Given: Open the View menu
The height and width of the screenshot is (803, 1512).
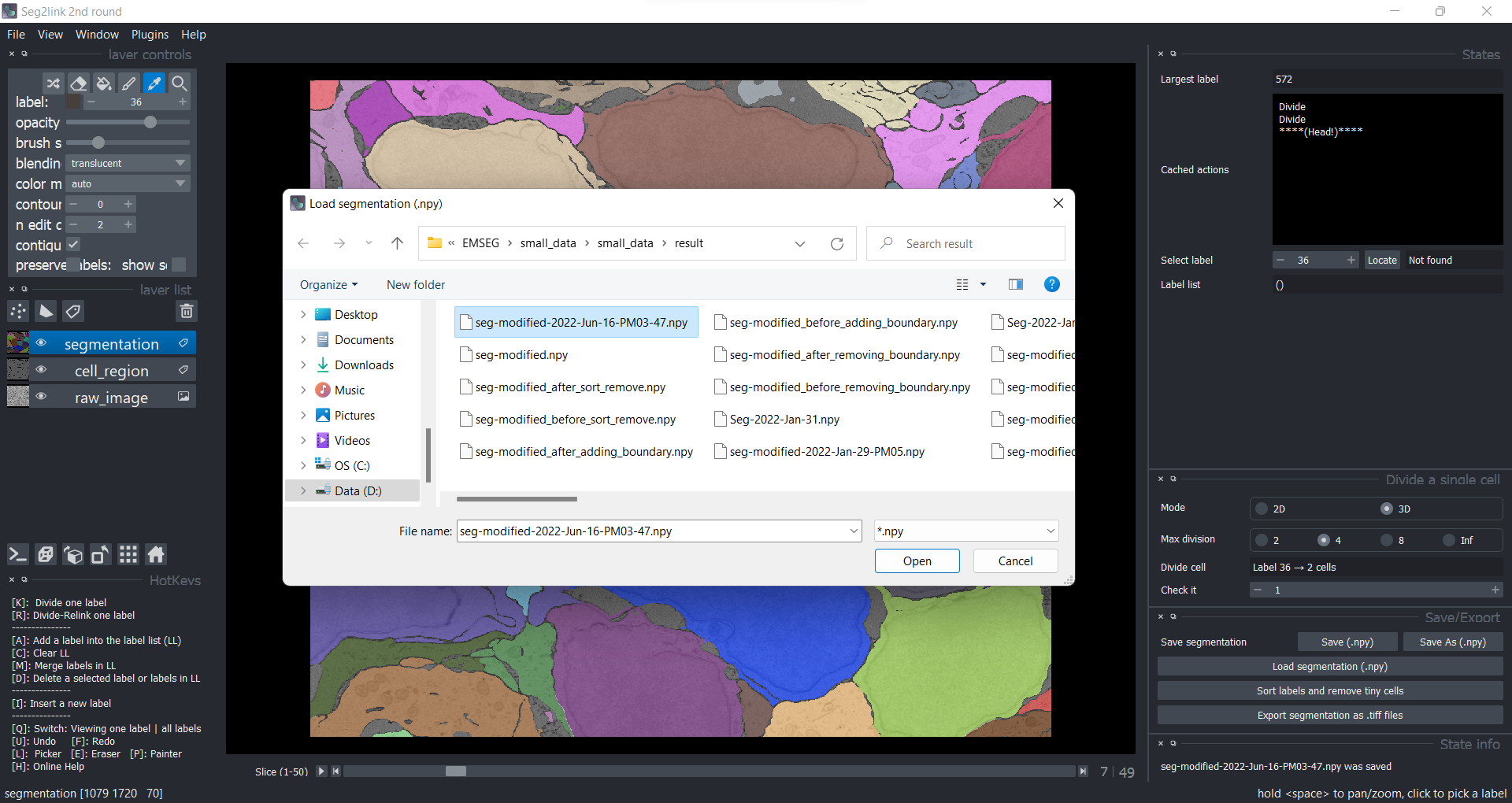Looking at the screenshot, I should point(50,34).
